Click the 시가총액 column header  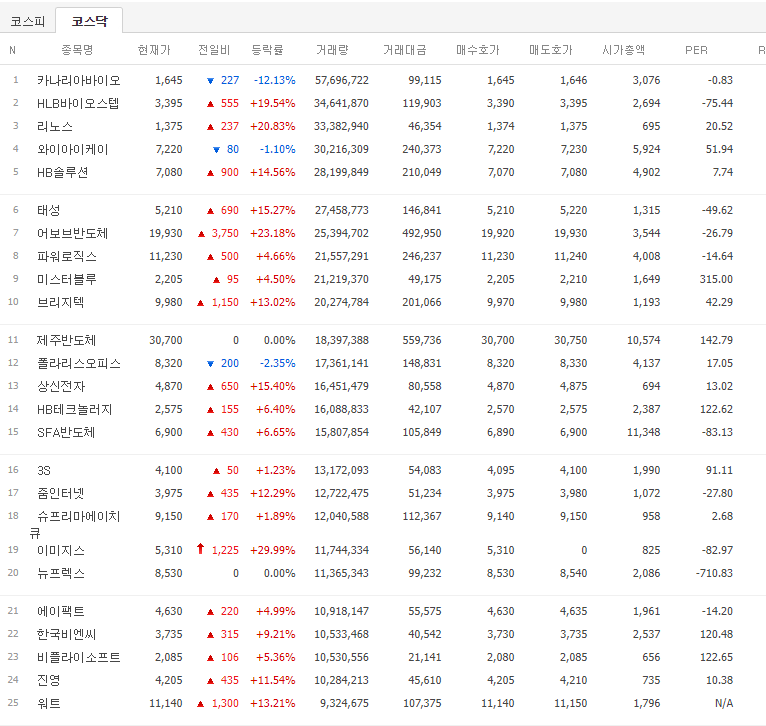(x=623, y=50)
